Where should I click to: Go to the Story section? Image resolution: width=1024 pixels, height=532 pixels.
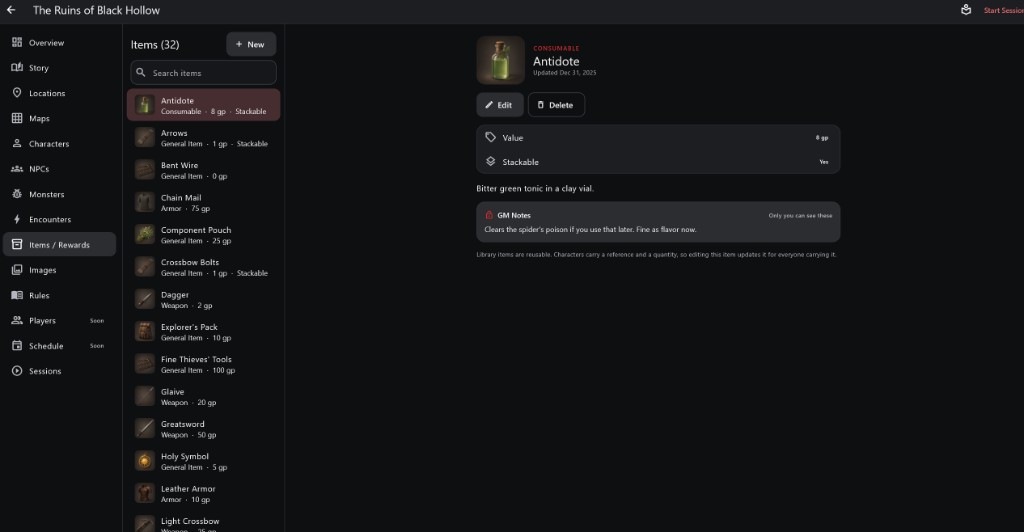pyautogui.click(x=59, y=68)
